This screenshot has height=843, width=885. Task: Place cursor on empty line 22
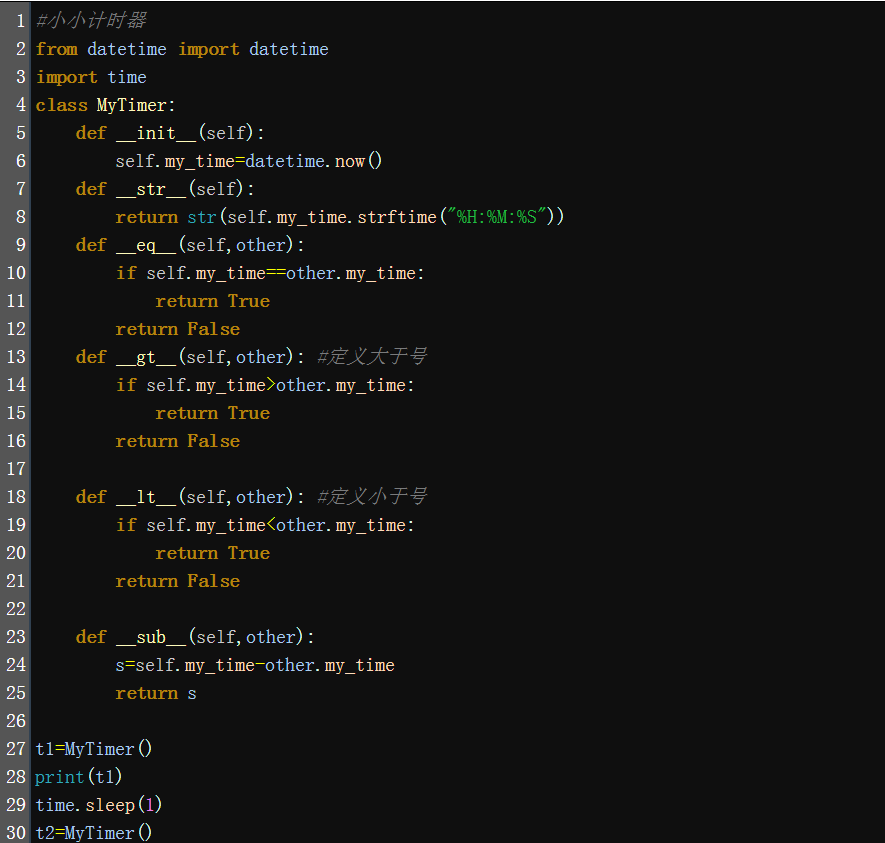tap(300, 609)
